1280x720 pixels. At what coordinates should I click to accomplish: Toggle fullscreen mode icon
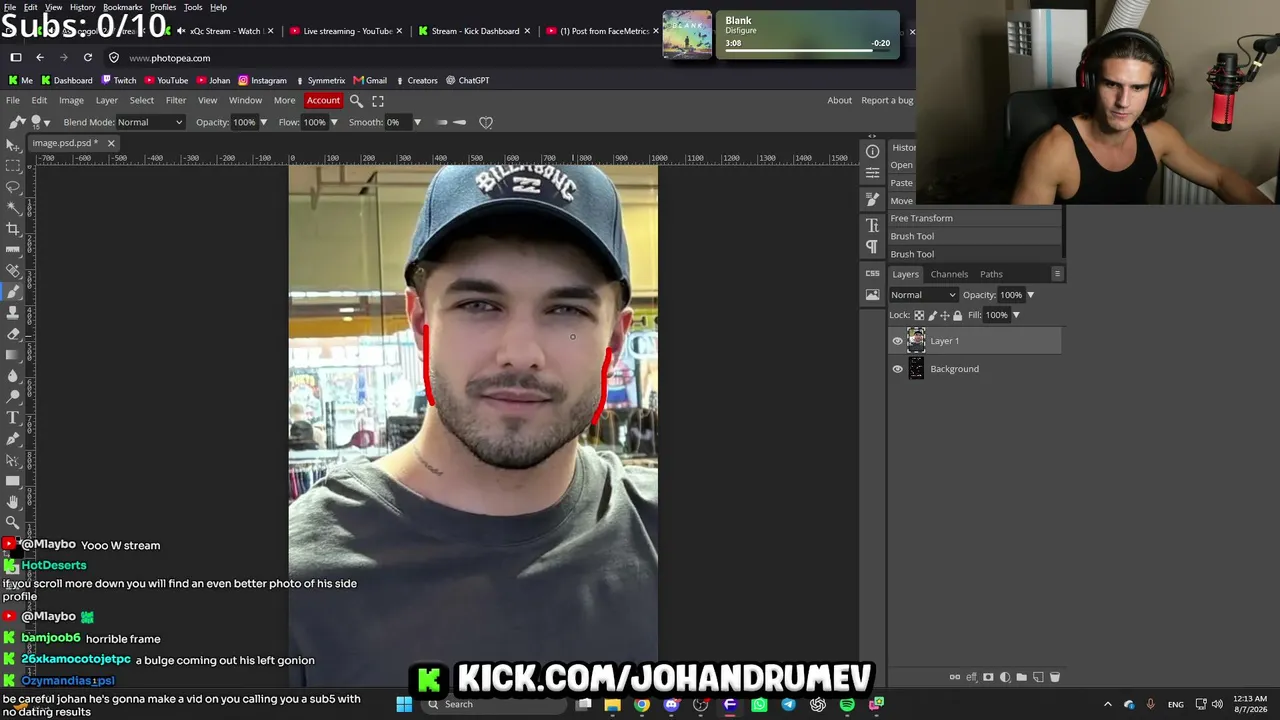(378, 101)
